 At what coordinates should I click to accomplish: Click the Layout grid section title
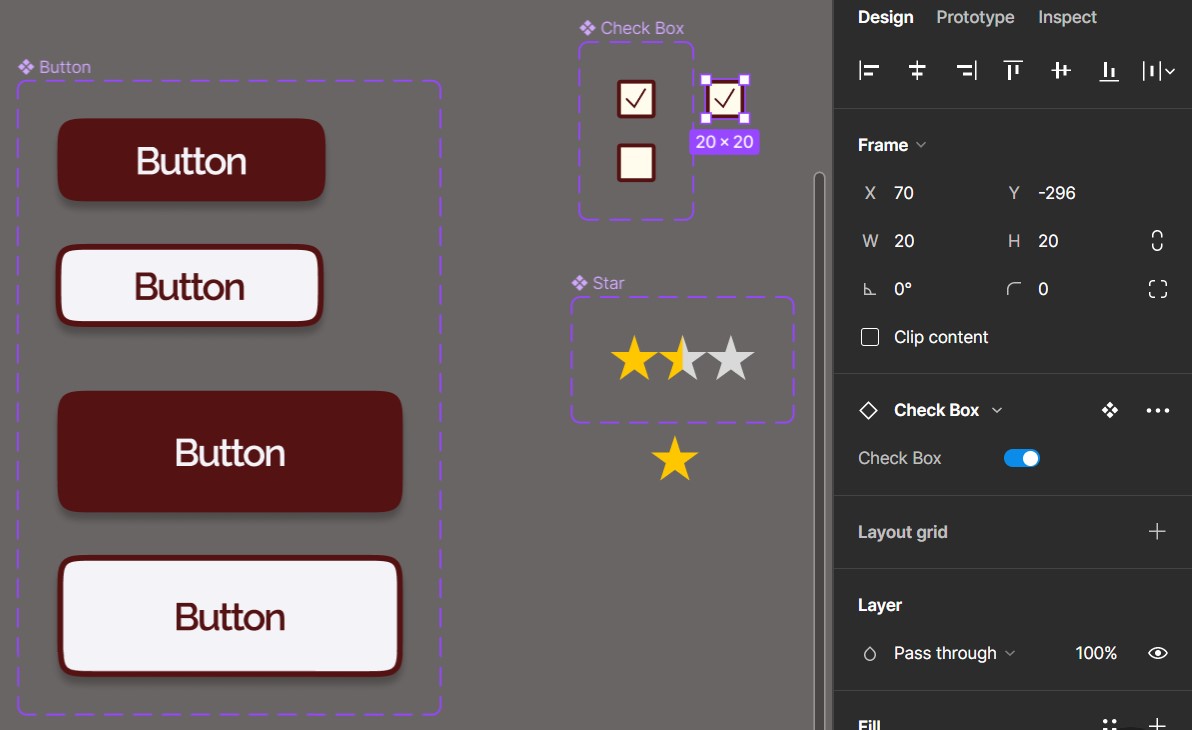(902, 532)
